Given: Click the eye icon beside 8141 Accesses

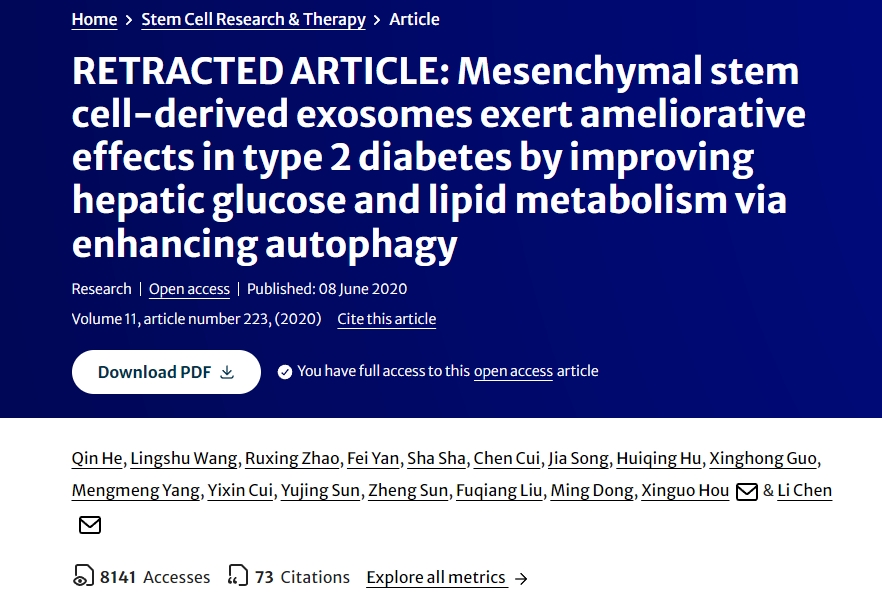Looking at the screenshot, I should tap(83, 577).
